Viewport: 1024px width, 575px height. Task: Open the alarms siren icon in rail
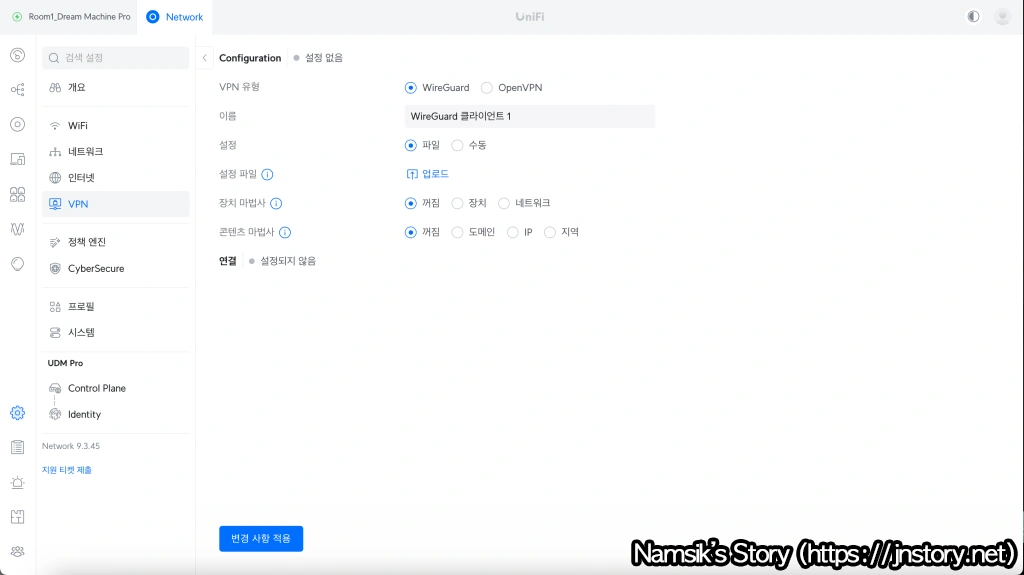click(17, 482)
